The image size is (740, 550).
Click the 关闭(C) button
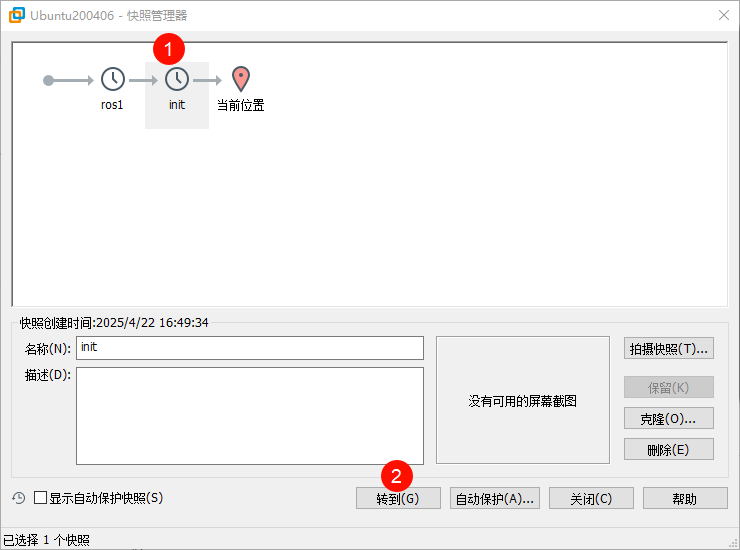click(591, 499)
